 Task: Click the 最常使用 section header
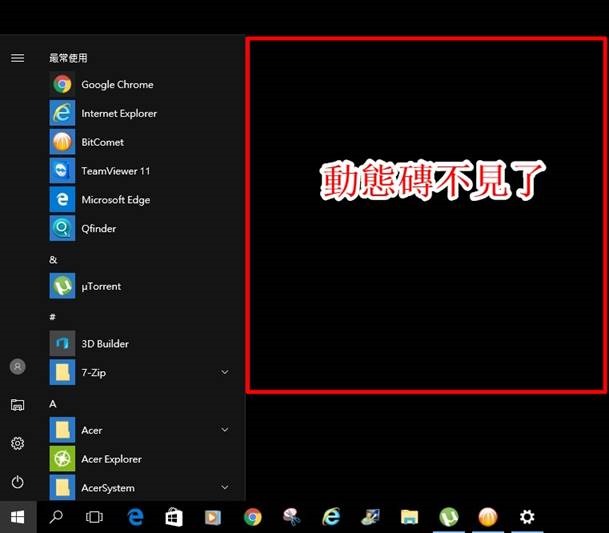click(x=68, y=58)
